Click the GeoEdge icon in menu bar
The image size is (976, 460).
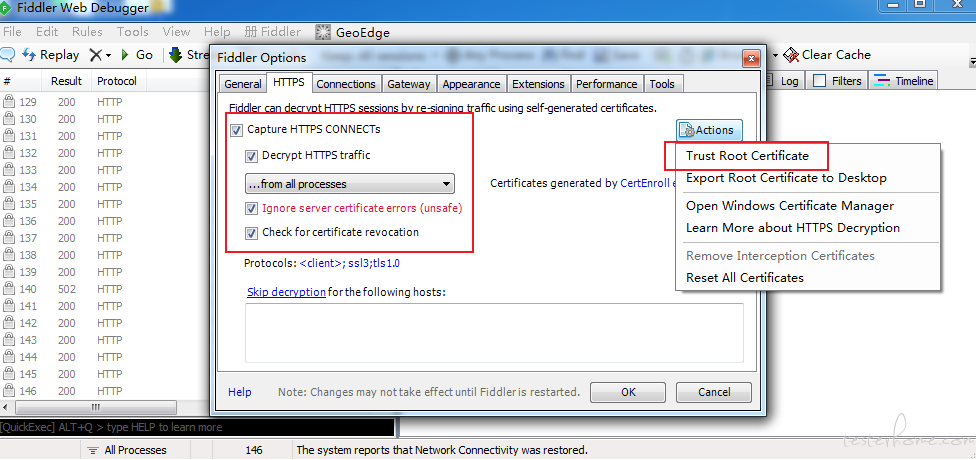click(323, 32)
